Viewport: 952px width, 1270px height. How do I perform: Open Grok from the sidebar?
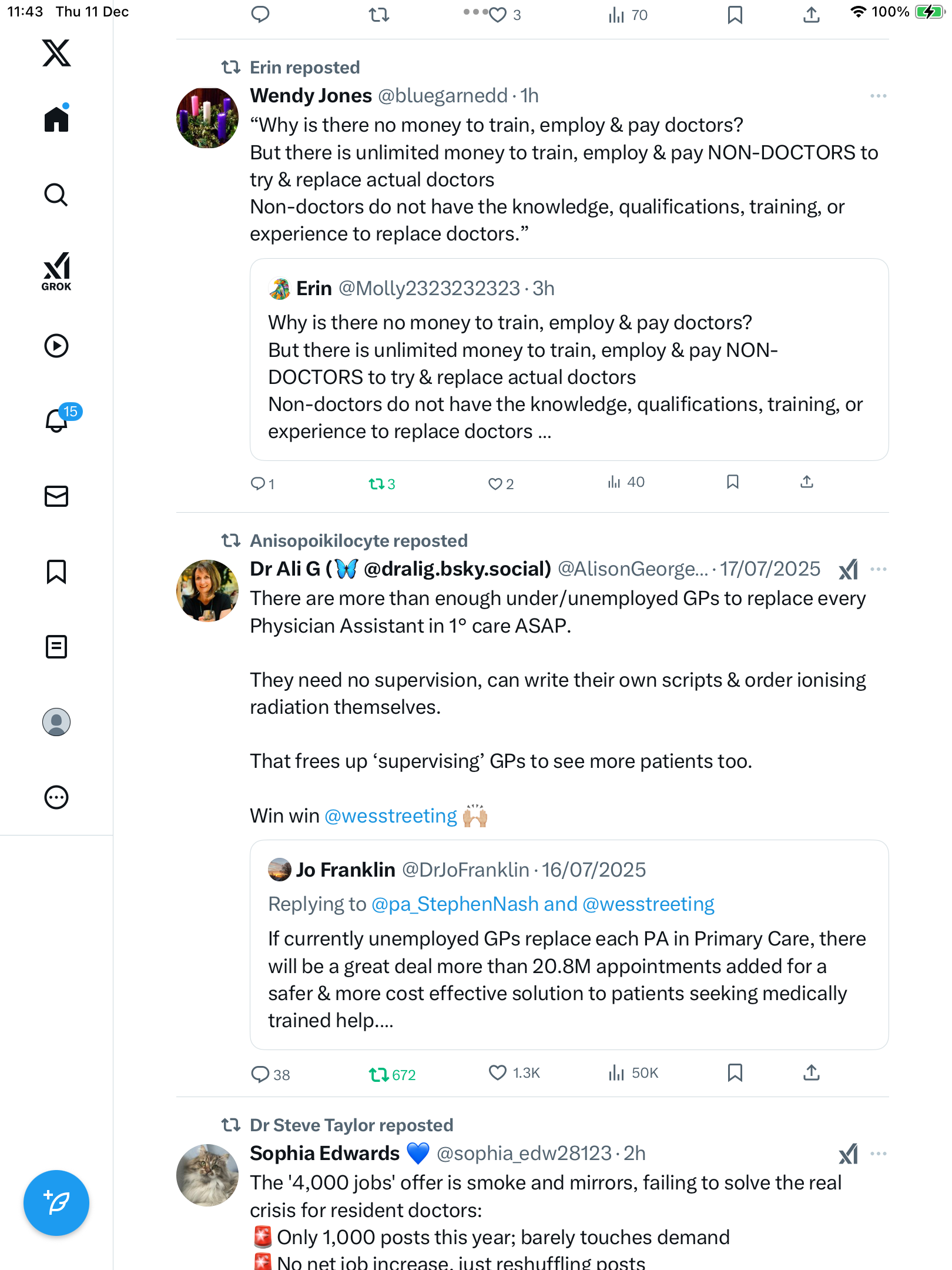tap(56, 272)
